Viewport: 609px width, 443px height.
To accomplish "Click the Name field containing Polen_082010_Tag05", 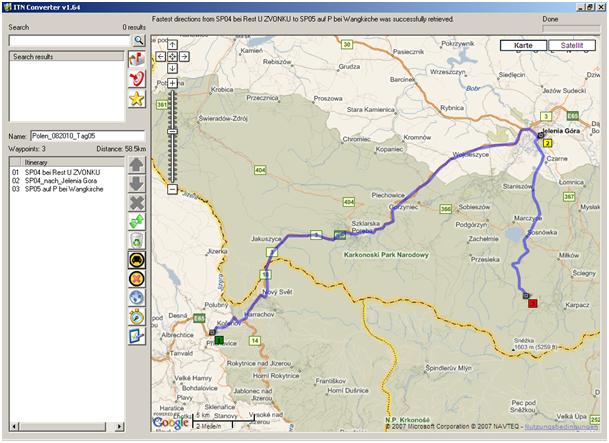I will coord(87,136).
